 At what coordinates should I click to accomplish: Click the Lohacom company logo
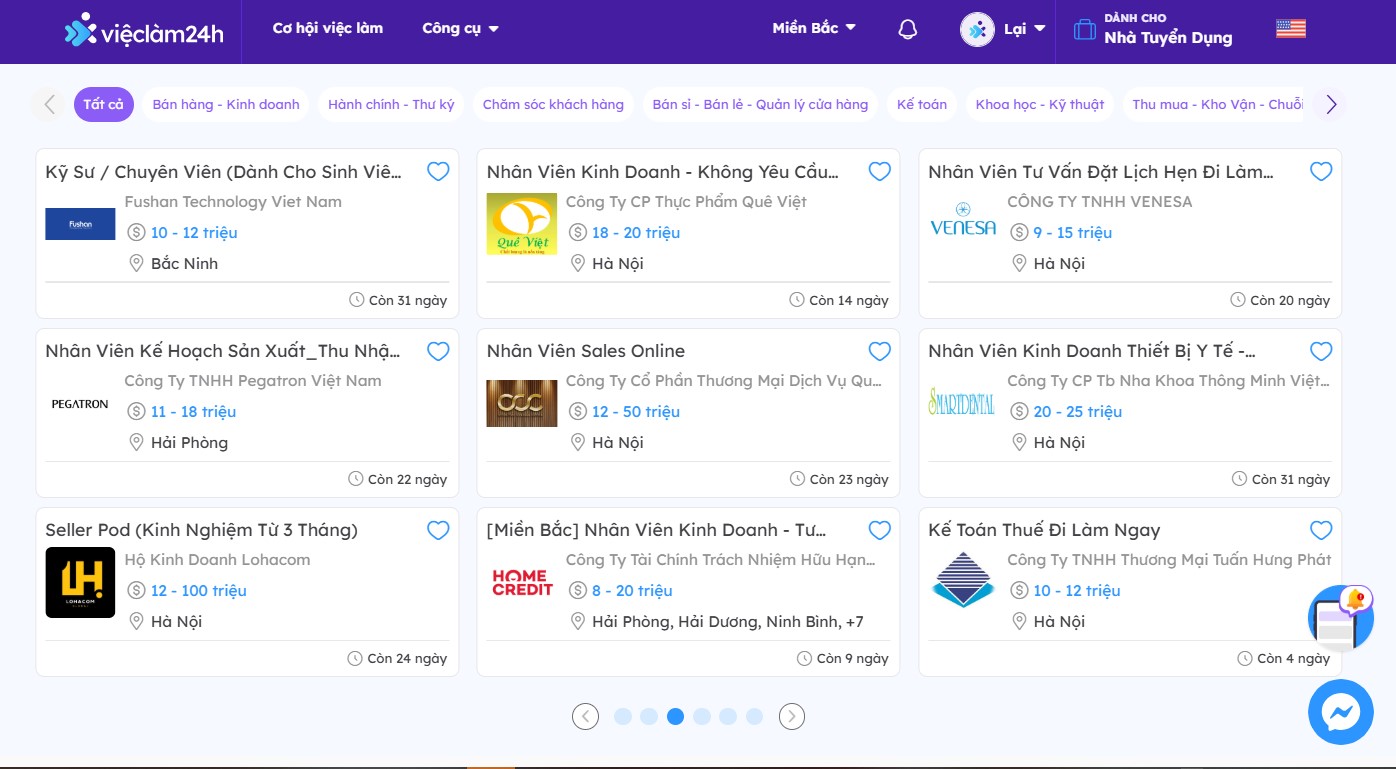pos(80,582)
